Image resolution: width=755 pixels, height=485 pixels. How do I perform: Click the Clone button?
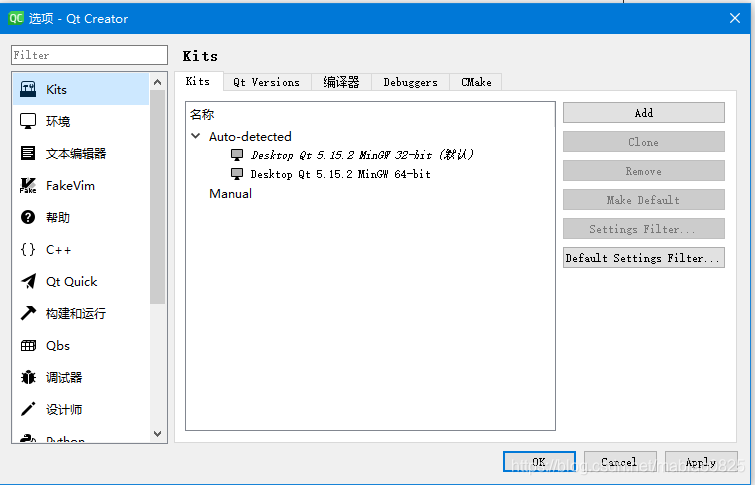pyautogui.click(x=644, y=142)
